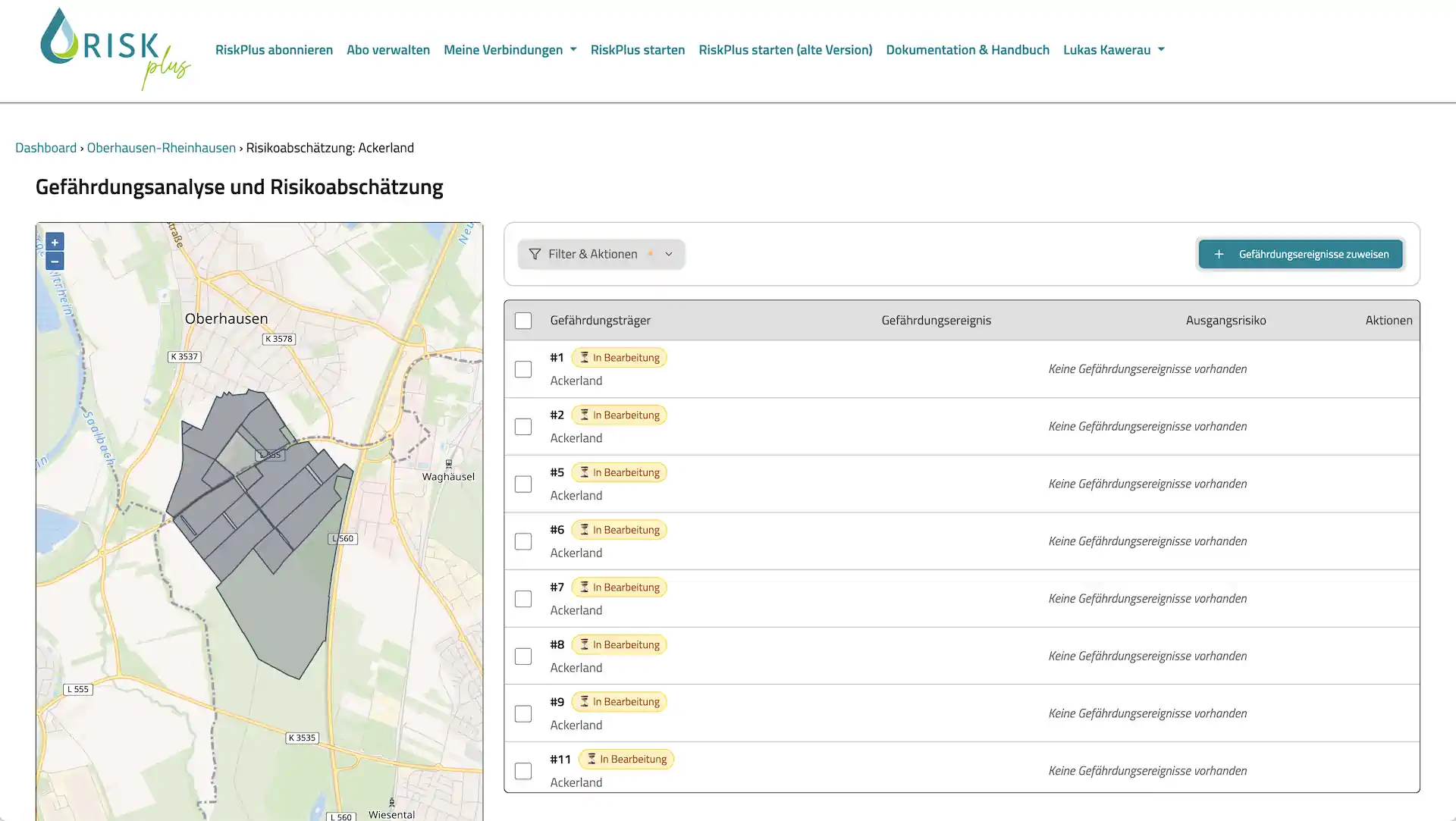
Task: Click row #2 Keine Gefährdungsereignisse vorhanden text
Action: point(1147,427)
